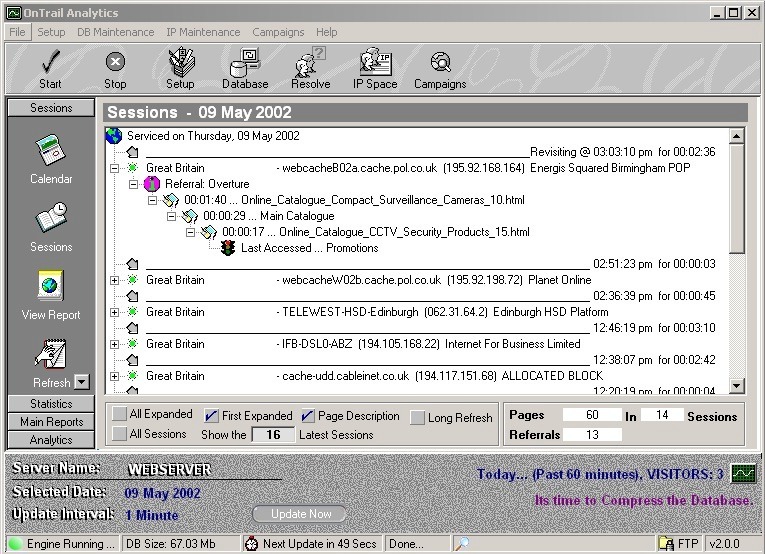Collapse the 00:00:29 Main Catalogue node
Screen dimensions: 765x554
[171, 216]
